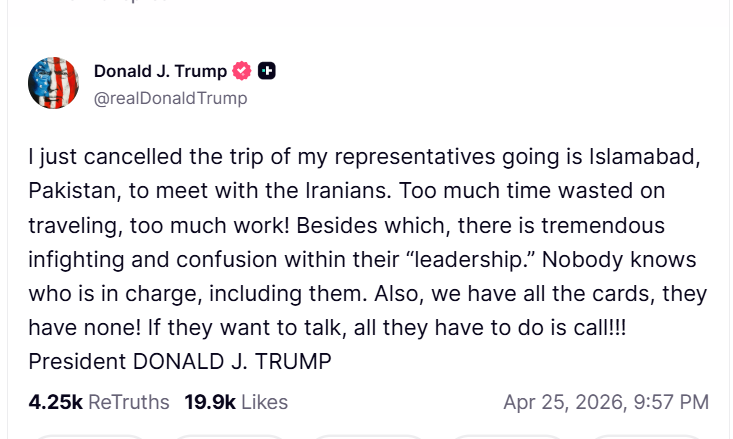Image resolution: width=733 pixels, height=439 pixels.
Task: Click the second action button under Likes
Action: click(x=229, y=436)
